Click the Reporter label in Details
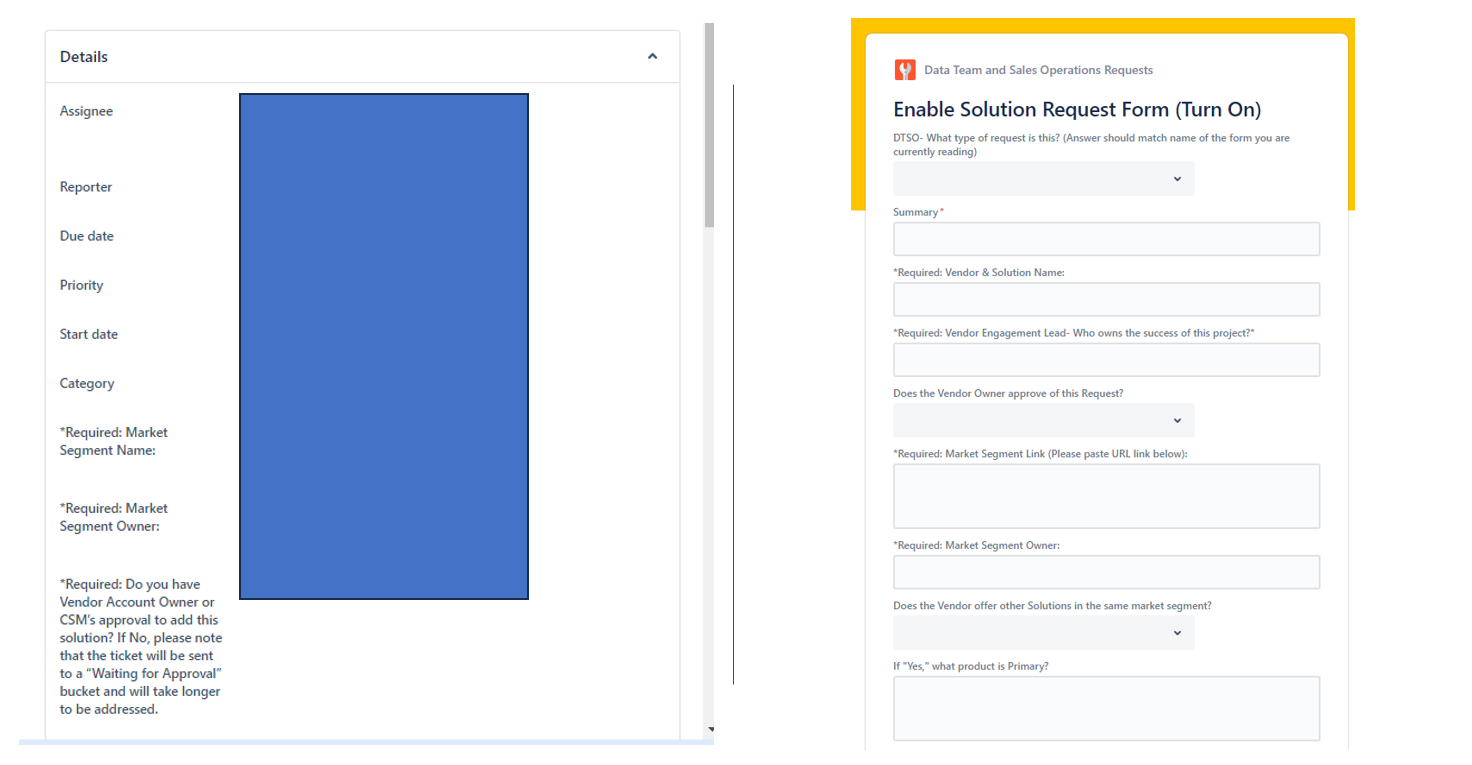The height and width of the screenshot is (765, 1472). coord(86,187)
